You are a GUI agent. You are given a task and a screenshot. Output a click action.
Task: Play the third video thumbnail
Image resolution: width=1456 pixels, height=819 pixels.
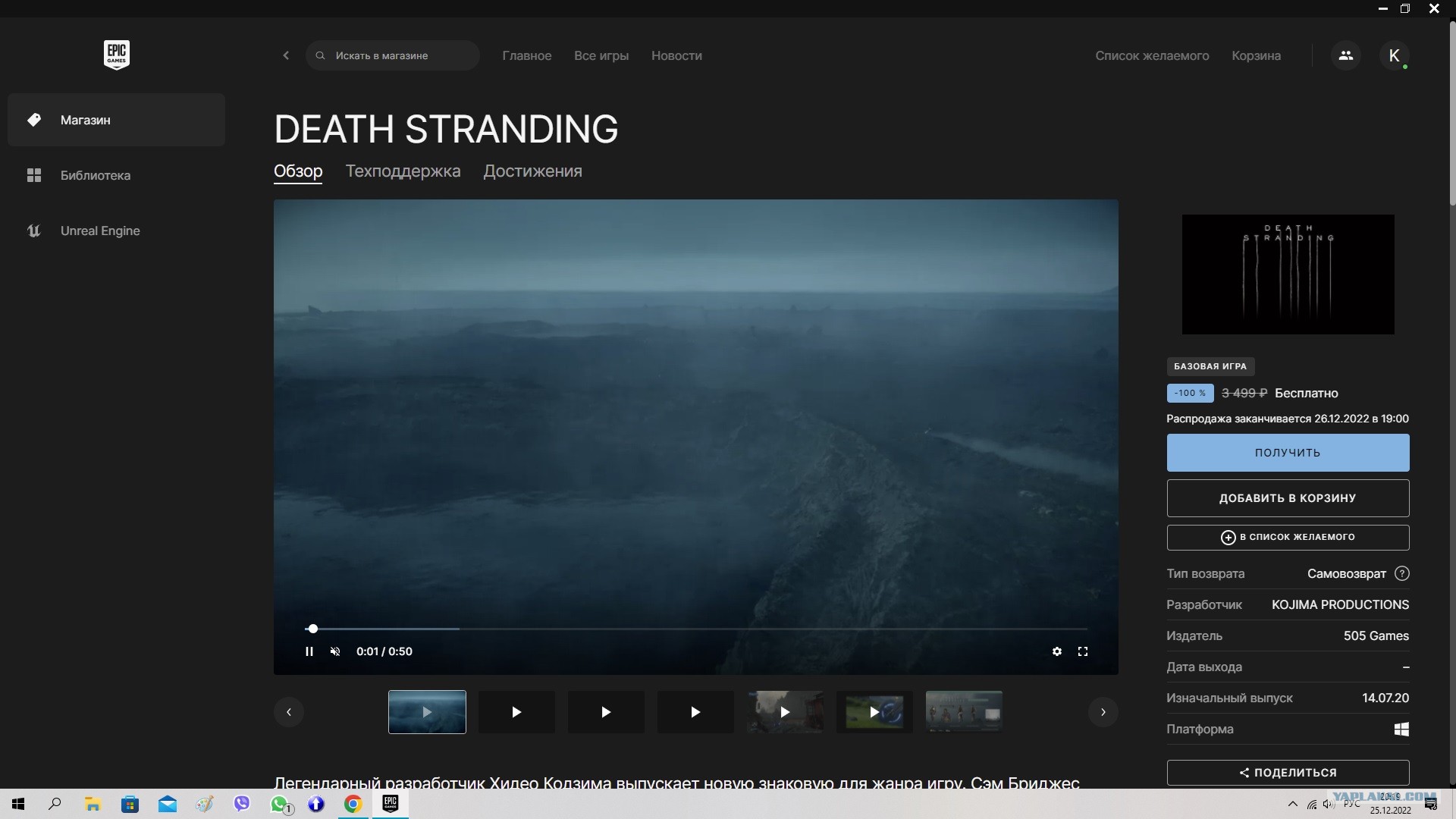[x=606, y=712]
